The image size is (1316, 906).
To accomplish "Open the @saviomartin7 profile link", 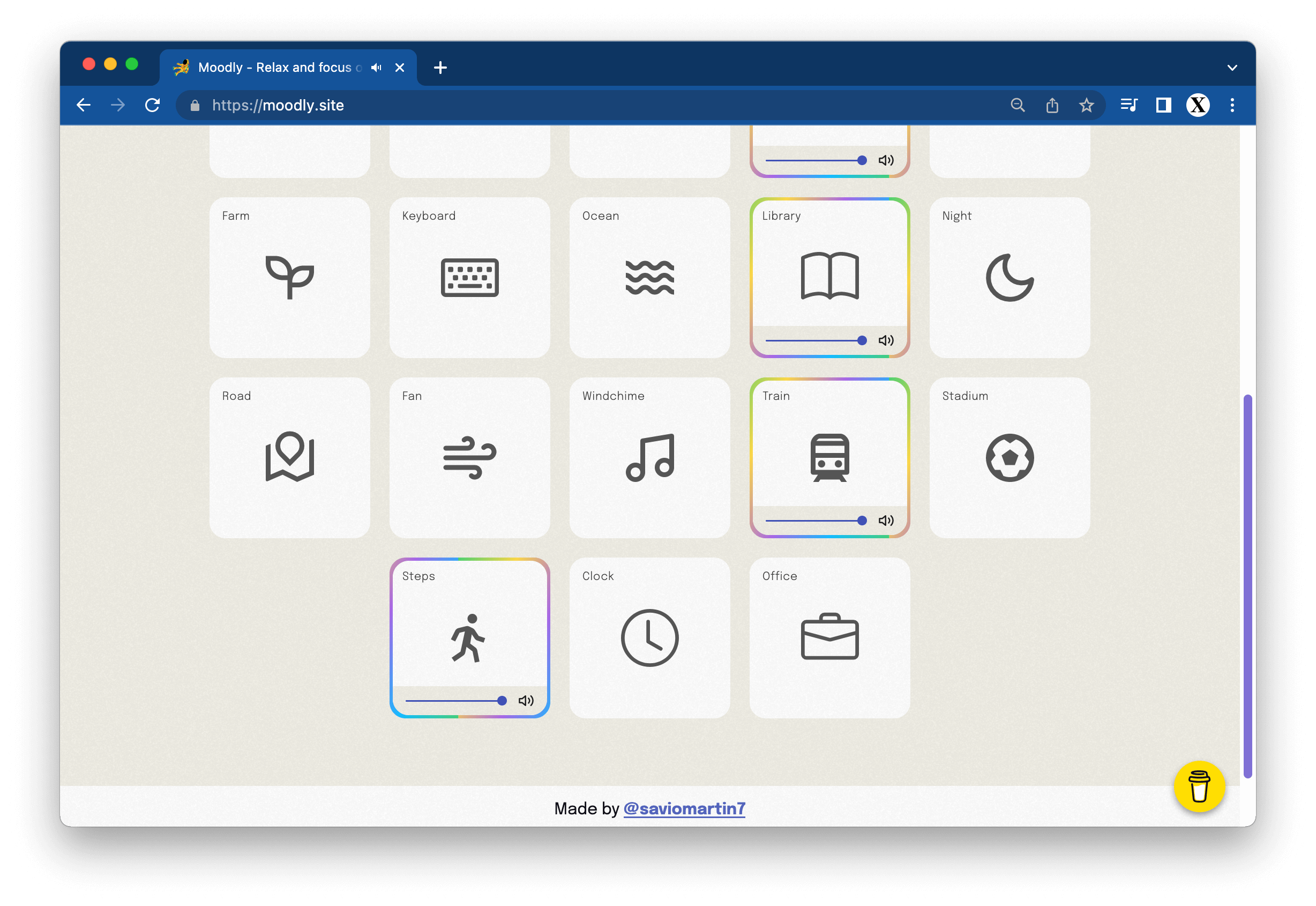I will [684, 808].
